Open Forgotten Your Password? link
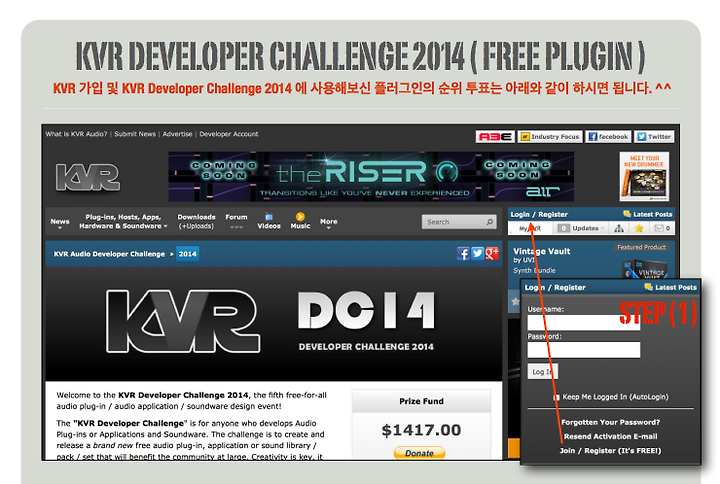The width and height of the screenshot is (720, 484). [610, 422]
